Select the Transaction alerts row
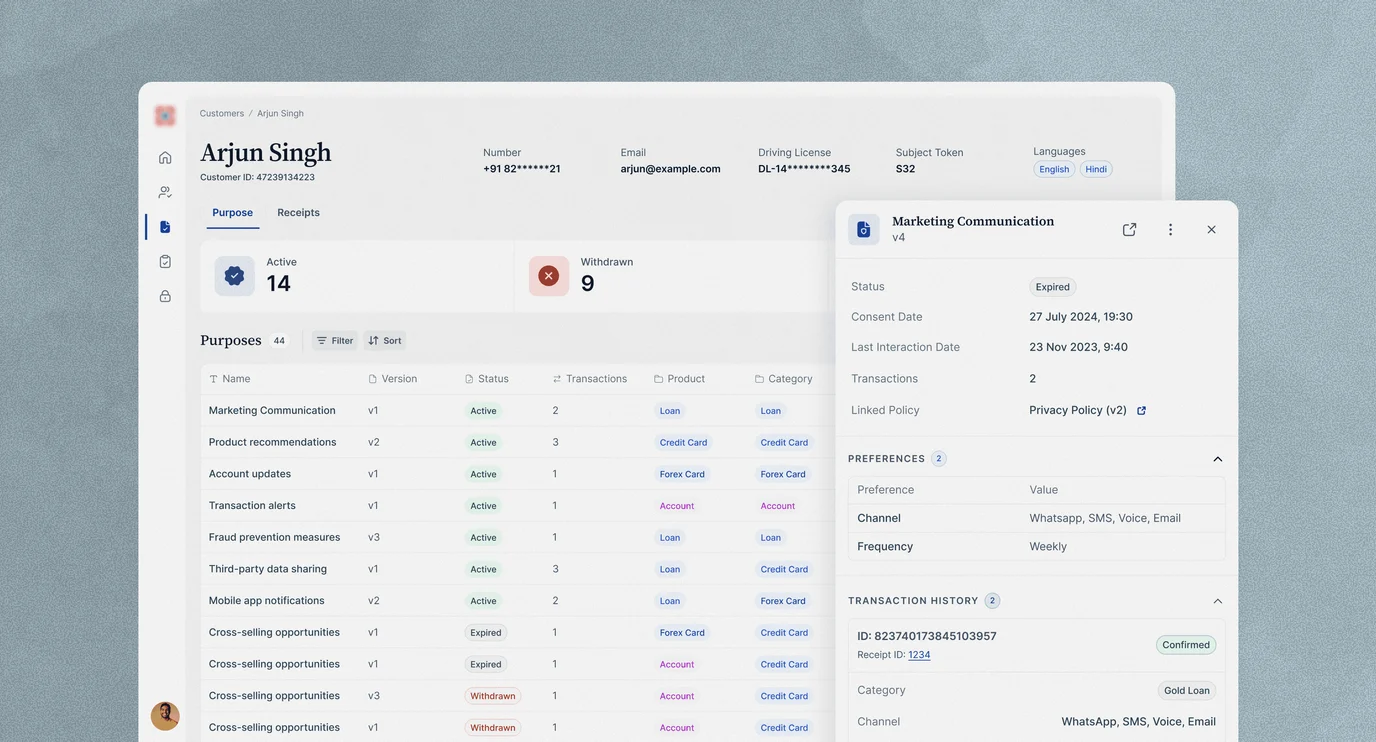Screen dimensions: 1376x742 point(518,506)
